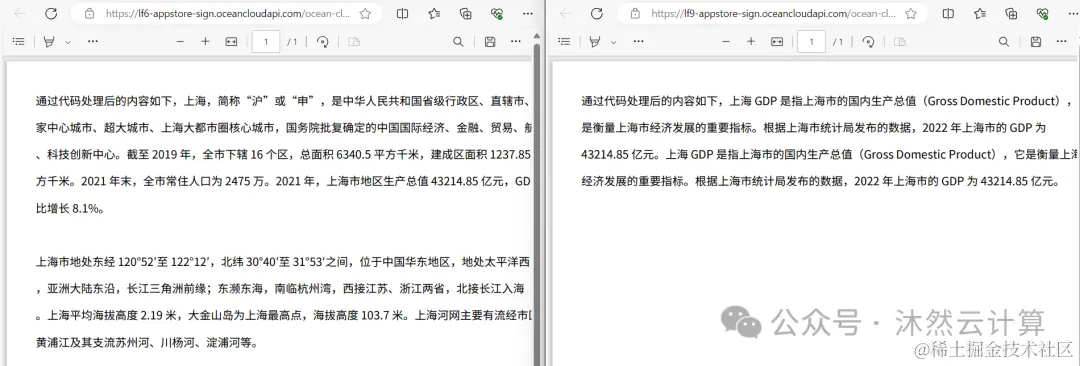The width and height of the screenshot is (1080, 366).
Task: Zoom in the left PDF document
Action: (205, 42)
